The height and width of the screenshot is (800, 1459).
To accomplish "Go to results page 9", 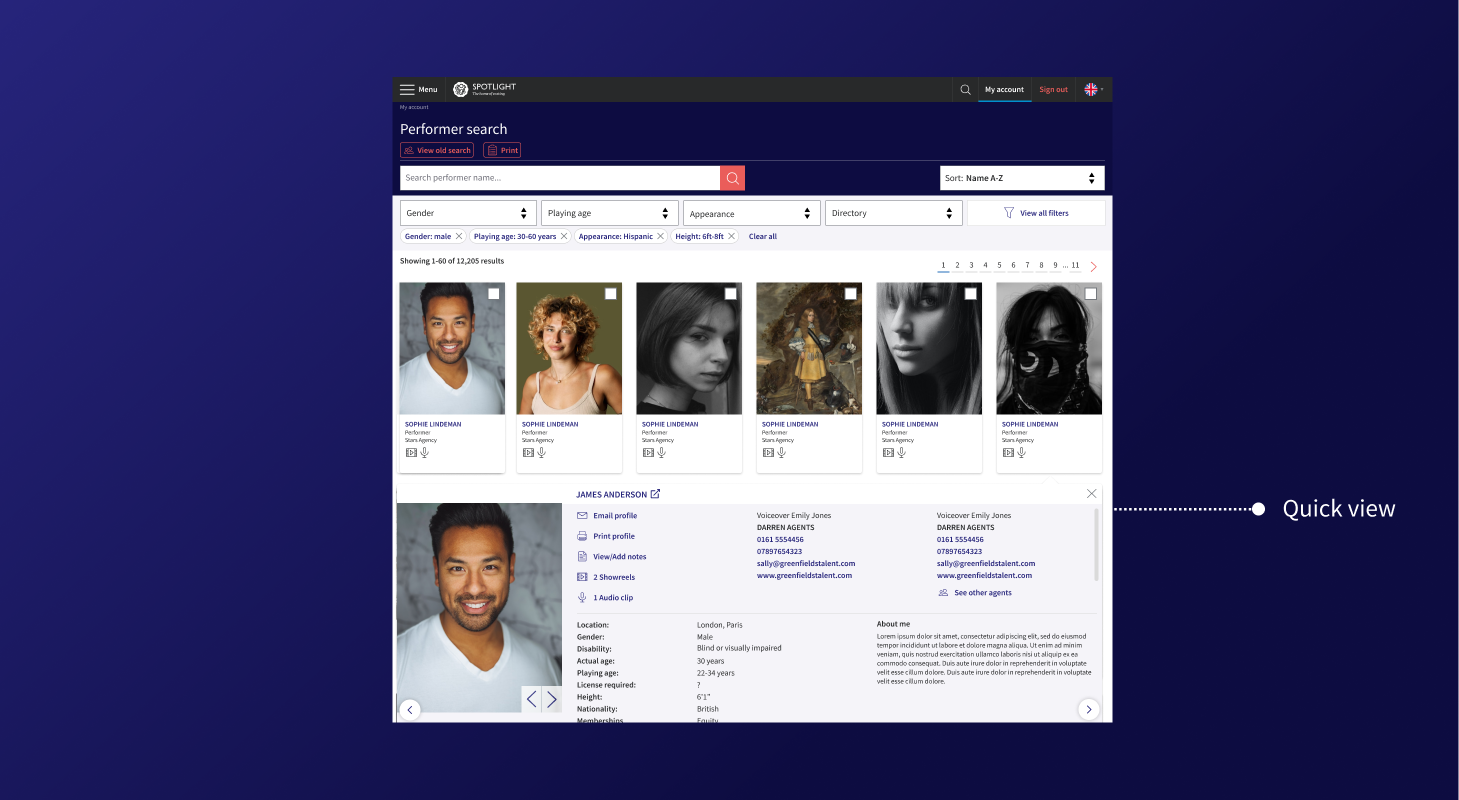I will [x=1055, y=265].
